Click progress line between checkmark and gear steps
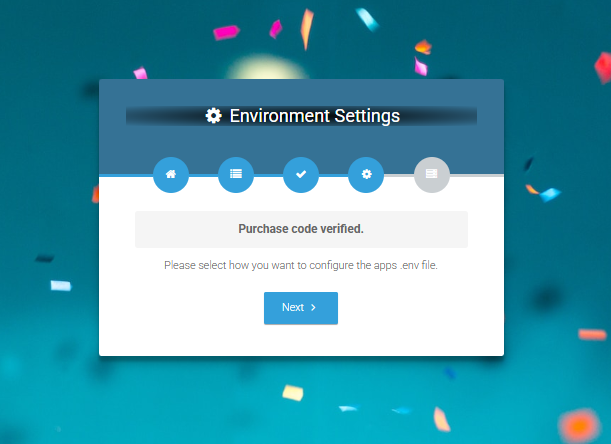Screen dimensions: 611x444 (333, 175)
